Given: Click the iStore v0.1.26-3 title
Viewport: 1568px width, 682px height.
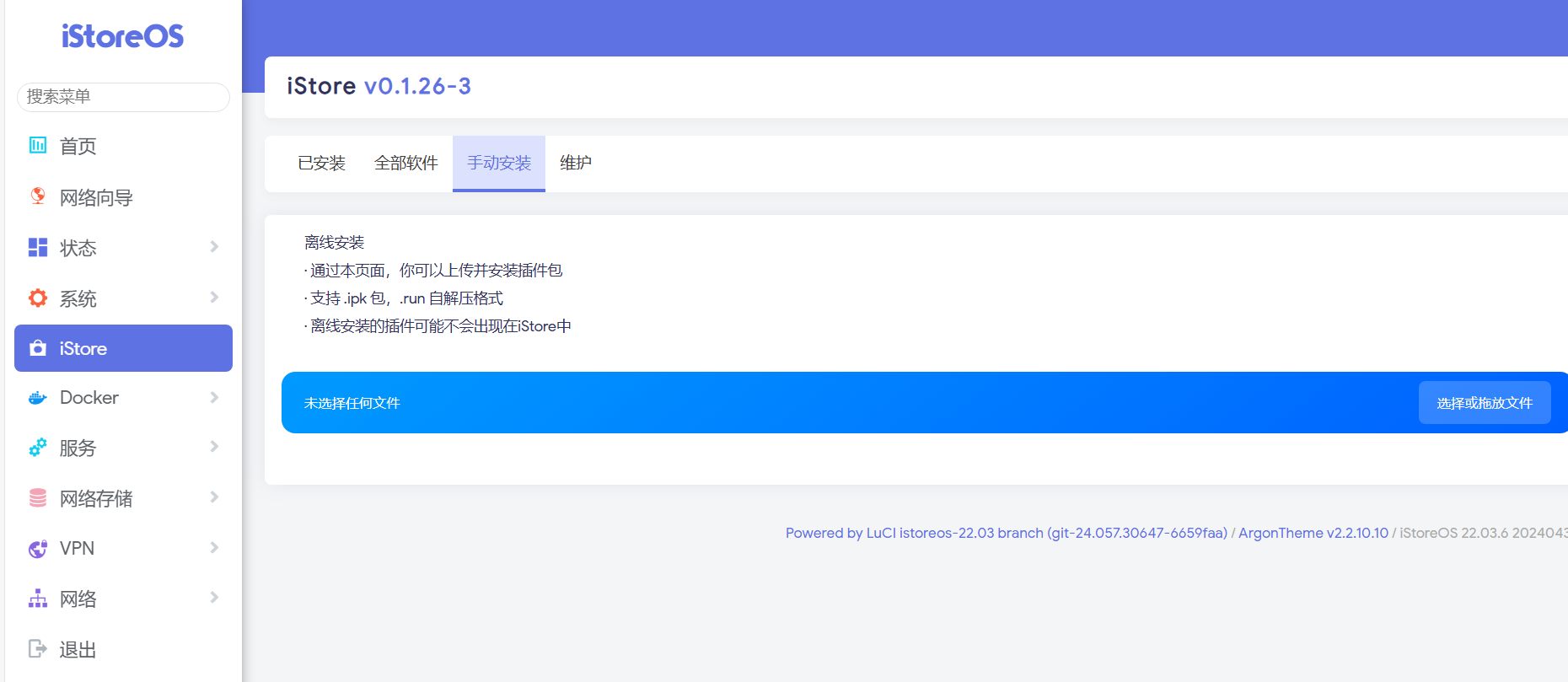Looking at the screenshot, I should point(379,86).
